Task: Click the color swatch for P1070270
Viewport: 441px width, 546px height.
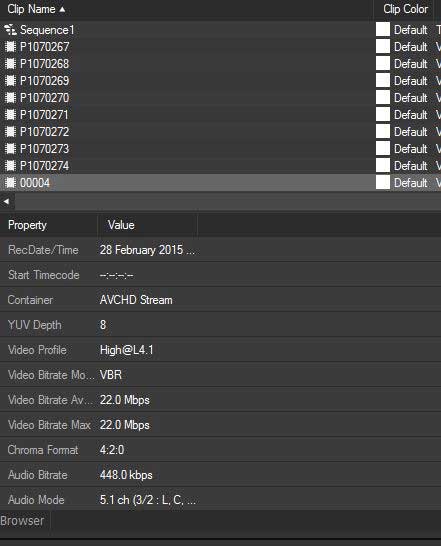Action: coord(382,98)
